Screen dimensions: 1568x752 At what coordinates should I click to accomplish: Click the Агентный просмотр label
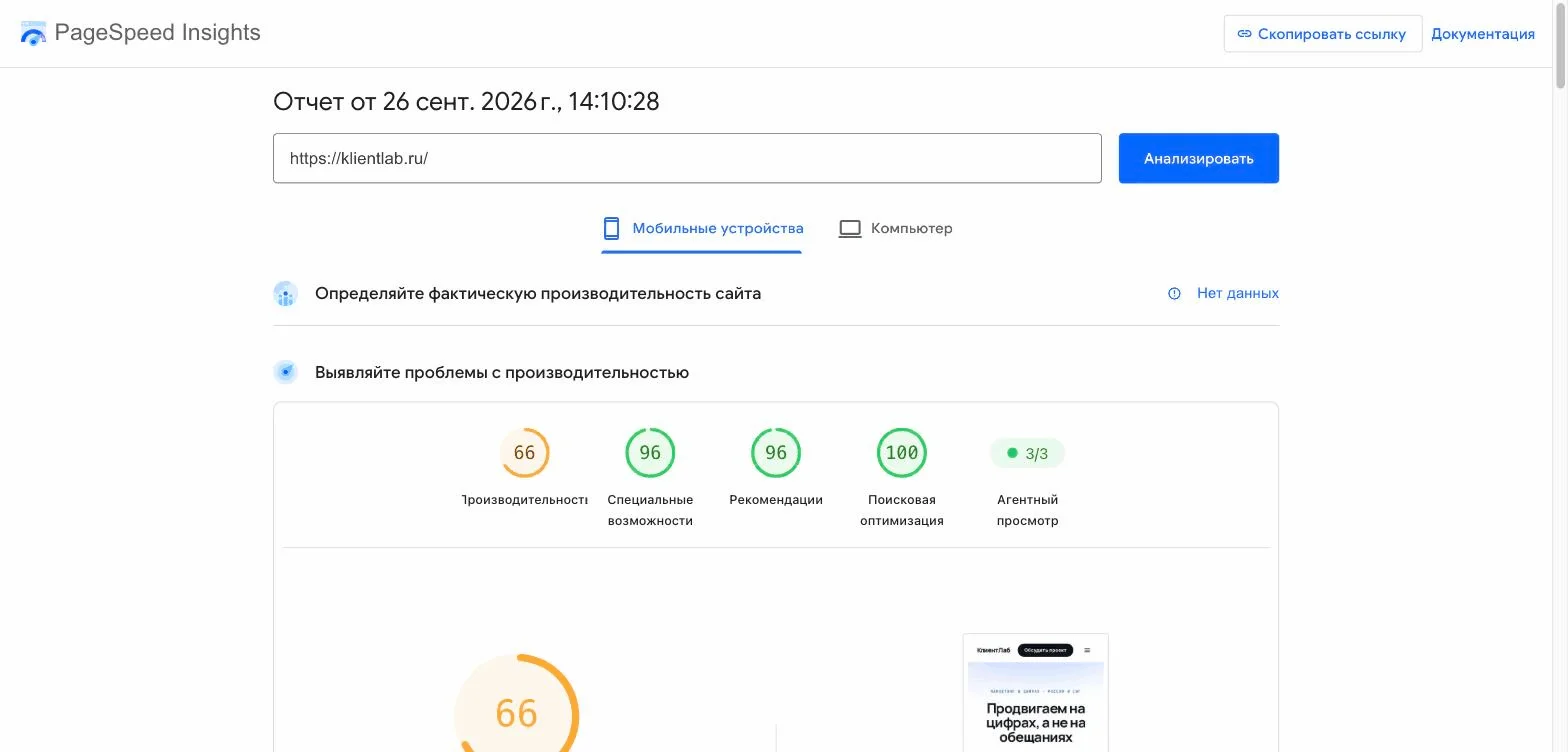[1028, 510]
